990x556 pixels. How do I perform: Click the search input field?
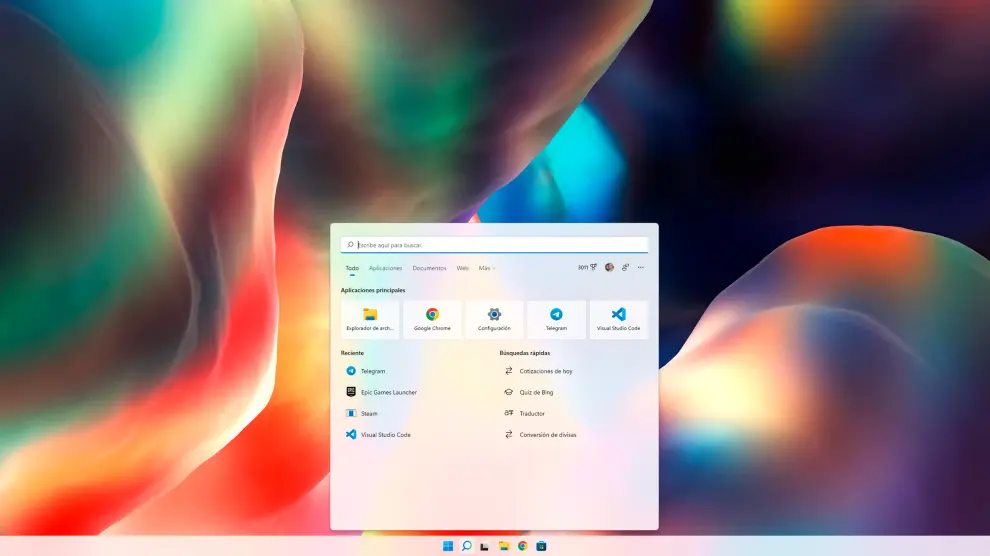coord(495,244)
